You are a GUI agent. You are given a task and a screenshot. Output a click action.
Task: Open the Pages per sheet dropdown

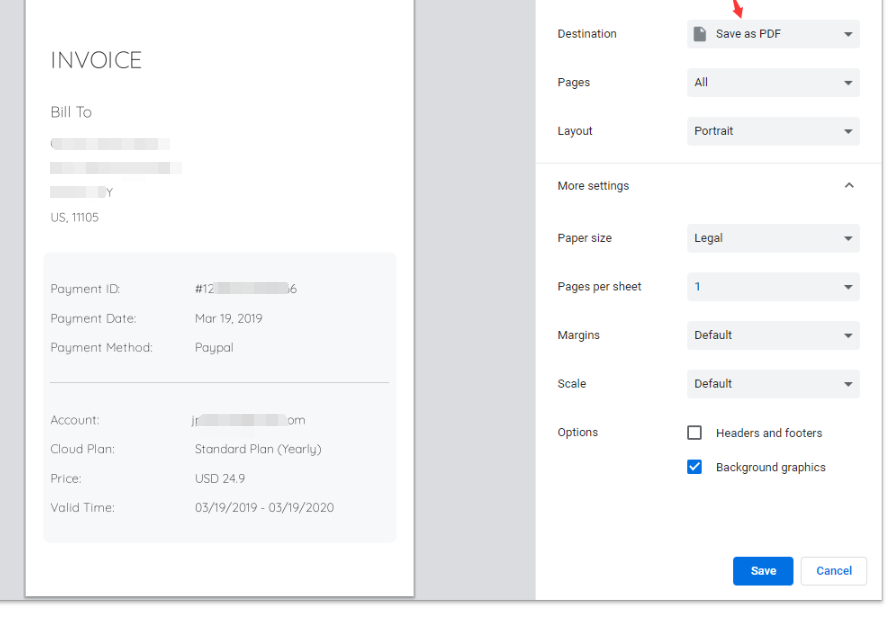coord(773,287)
